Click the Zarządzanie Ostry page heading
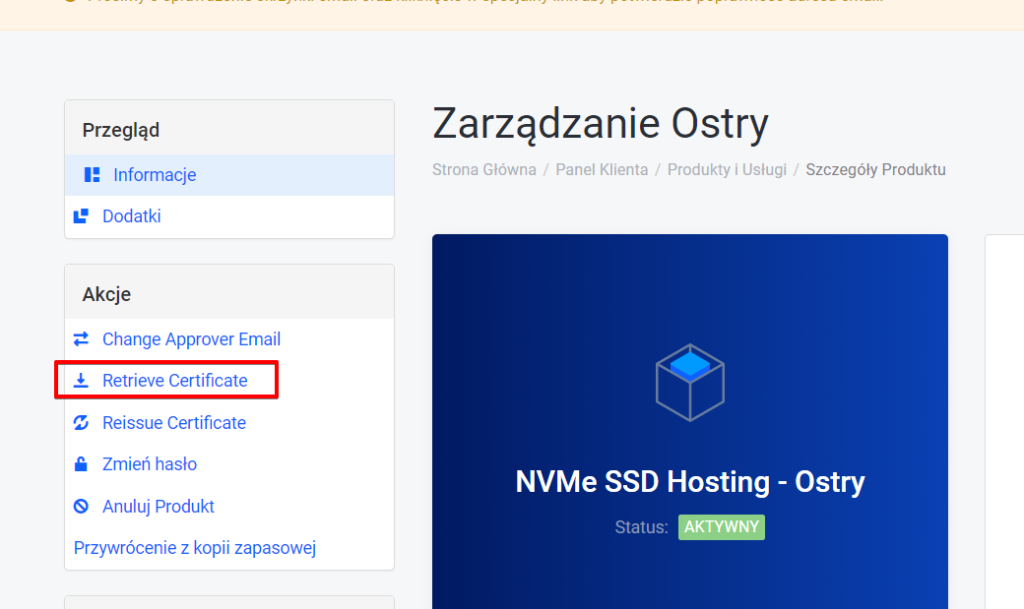The height and width of the screenshot is (609, 1024). (x=600, y=124)
